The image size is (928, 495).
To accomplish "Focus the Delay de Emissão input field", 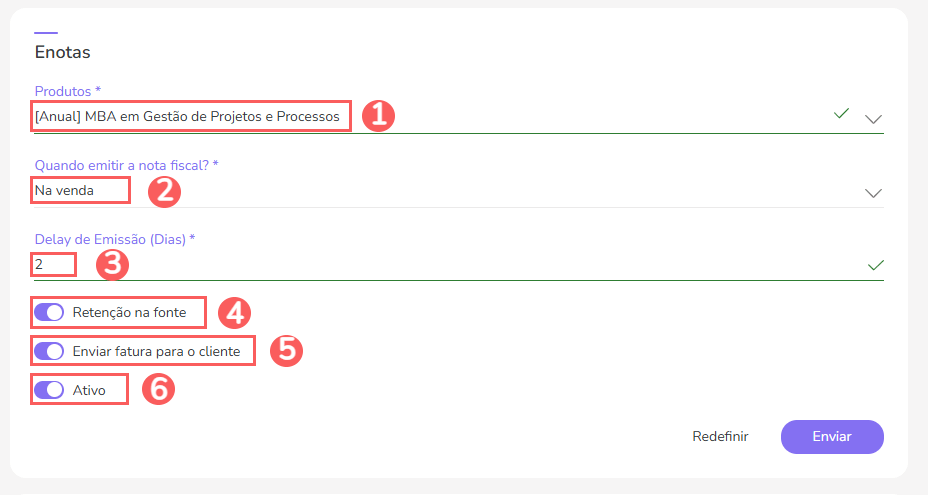I will 450,265.
